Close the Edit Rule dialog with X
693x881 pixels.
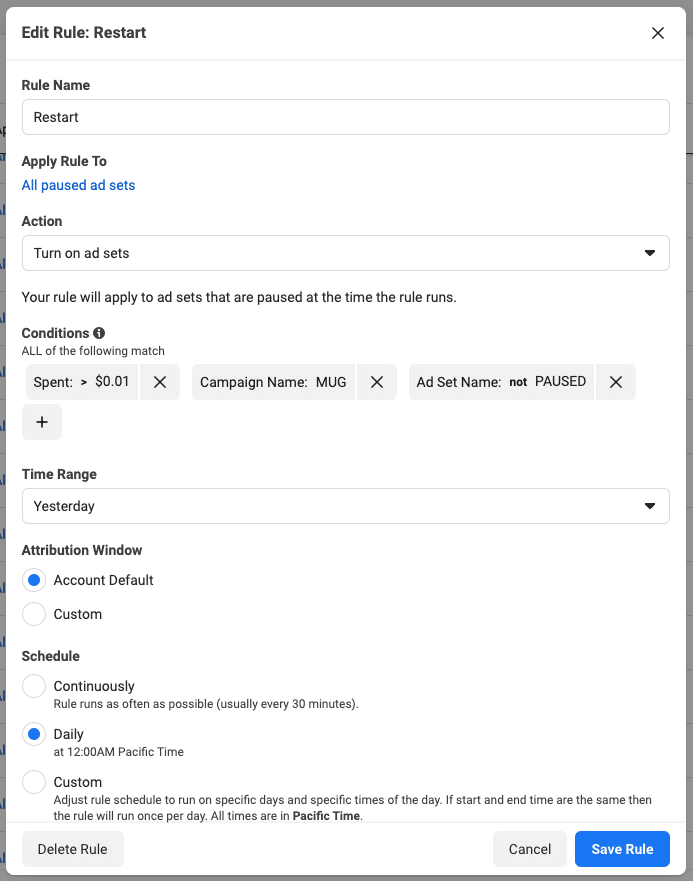coord(657,33)
